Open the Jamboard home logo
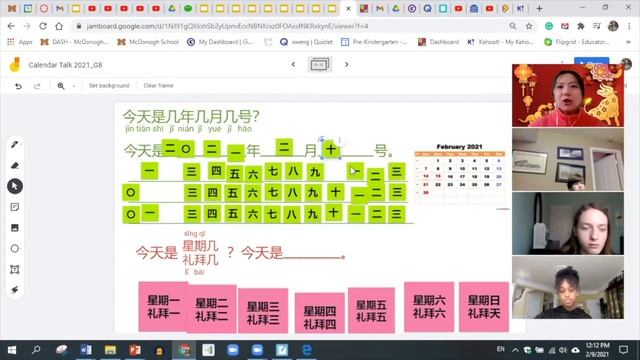 [x=15, y=64]
